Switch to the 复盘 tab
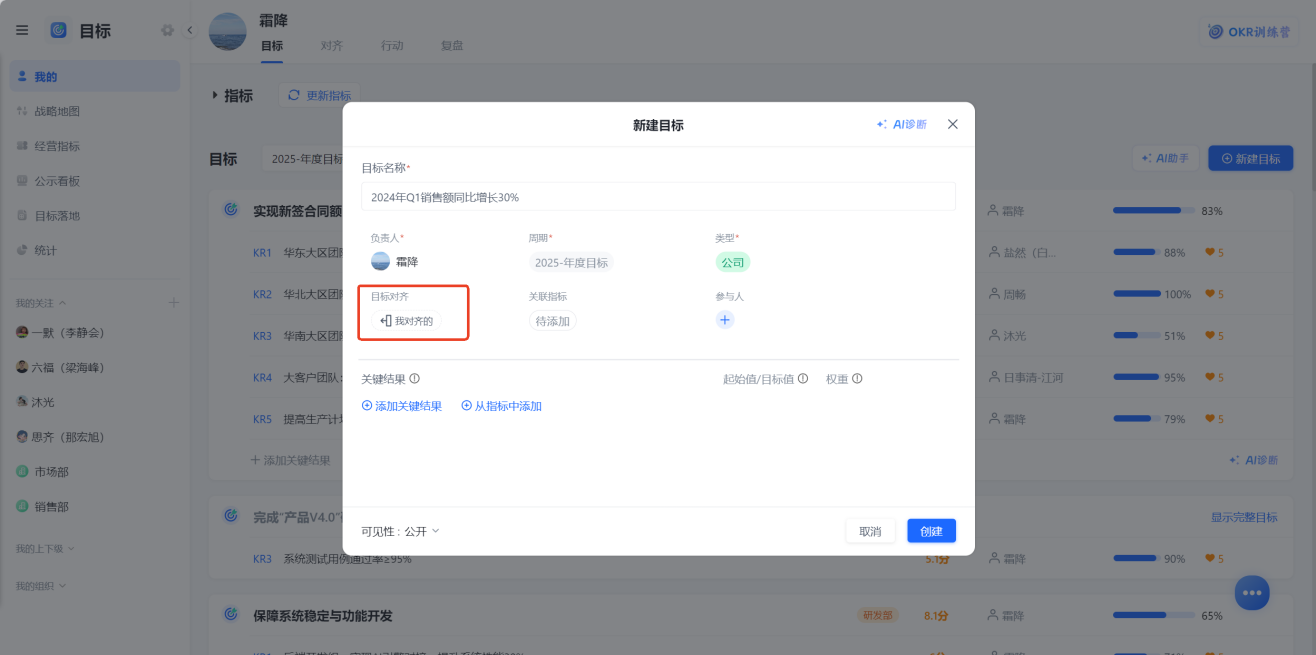 452,46
